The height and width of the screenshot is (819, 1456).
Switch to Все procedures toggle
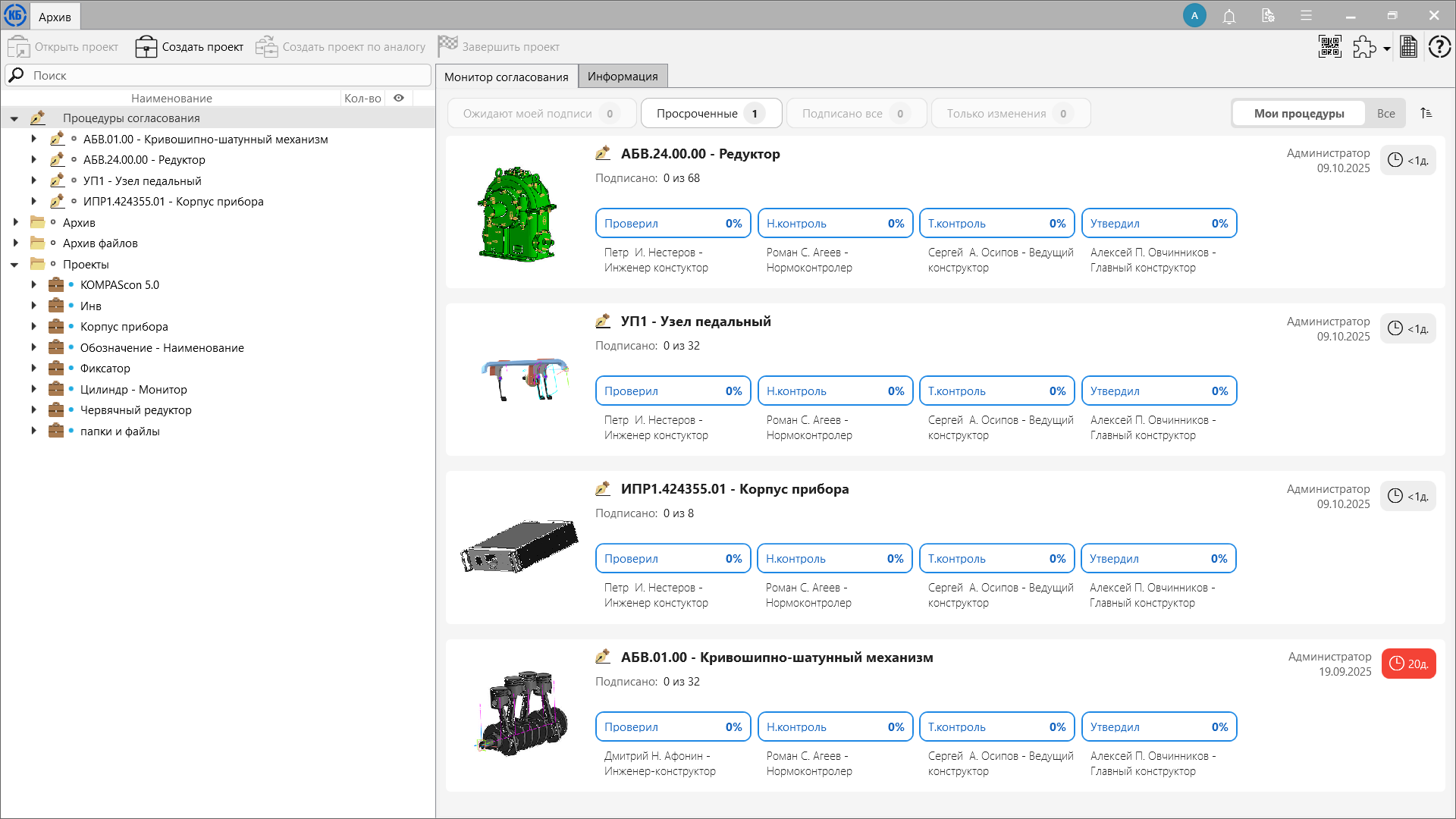(x=1385, y=113)
